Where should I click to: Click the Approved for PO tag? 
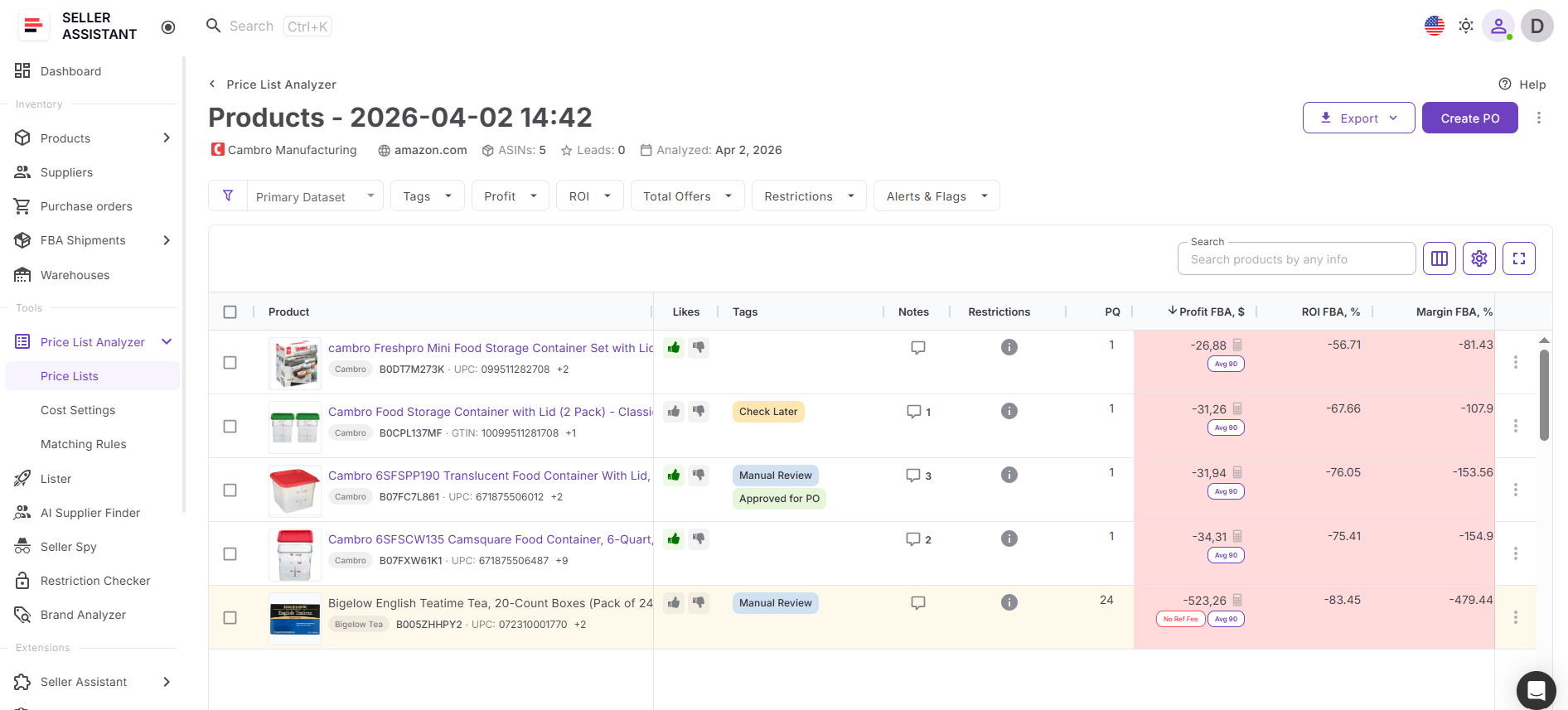click(x=779, y=499)
